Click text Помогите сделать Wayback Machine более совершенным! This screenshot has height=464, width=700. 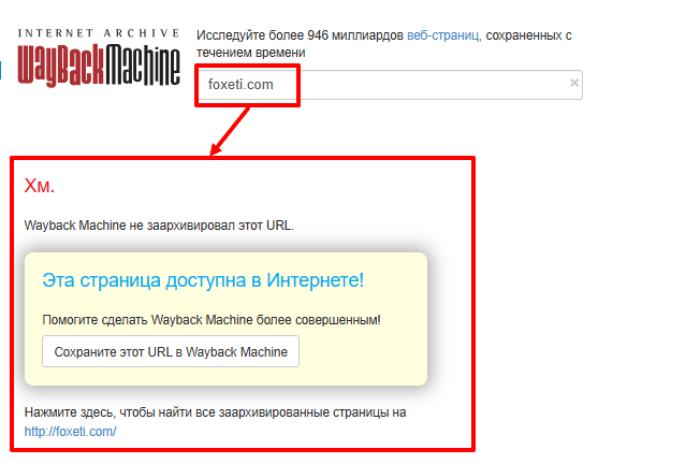[211, 320]
